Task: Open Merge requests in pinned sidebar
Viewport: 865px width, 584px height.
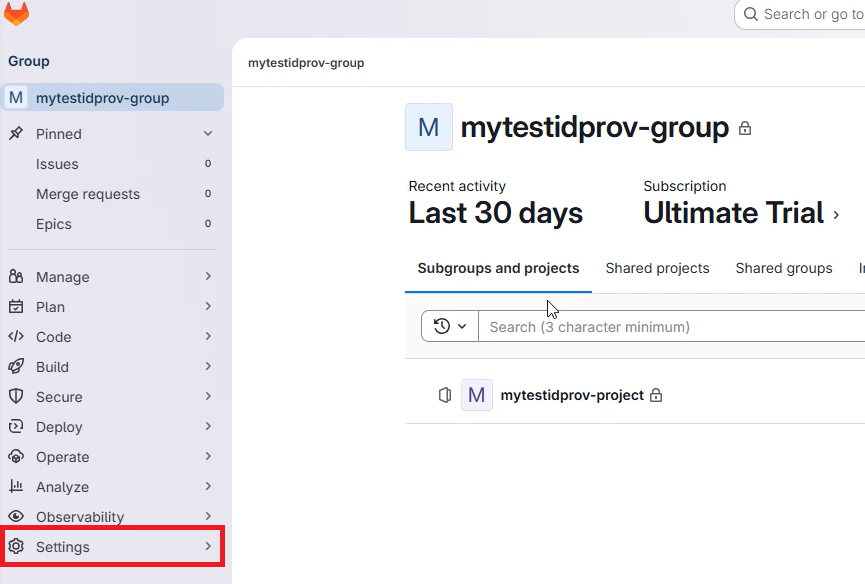Action: click(x=113, y=194)
